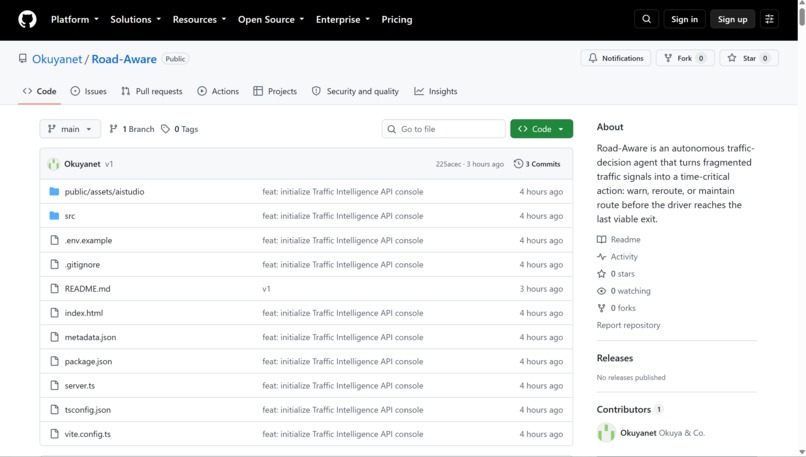This screenshot has width=806, height=457.
Task: Click the Okuyanet contributor avatar
Action: point(606,432)
